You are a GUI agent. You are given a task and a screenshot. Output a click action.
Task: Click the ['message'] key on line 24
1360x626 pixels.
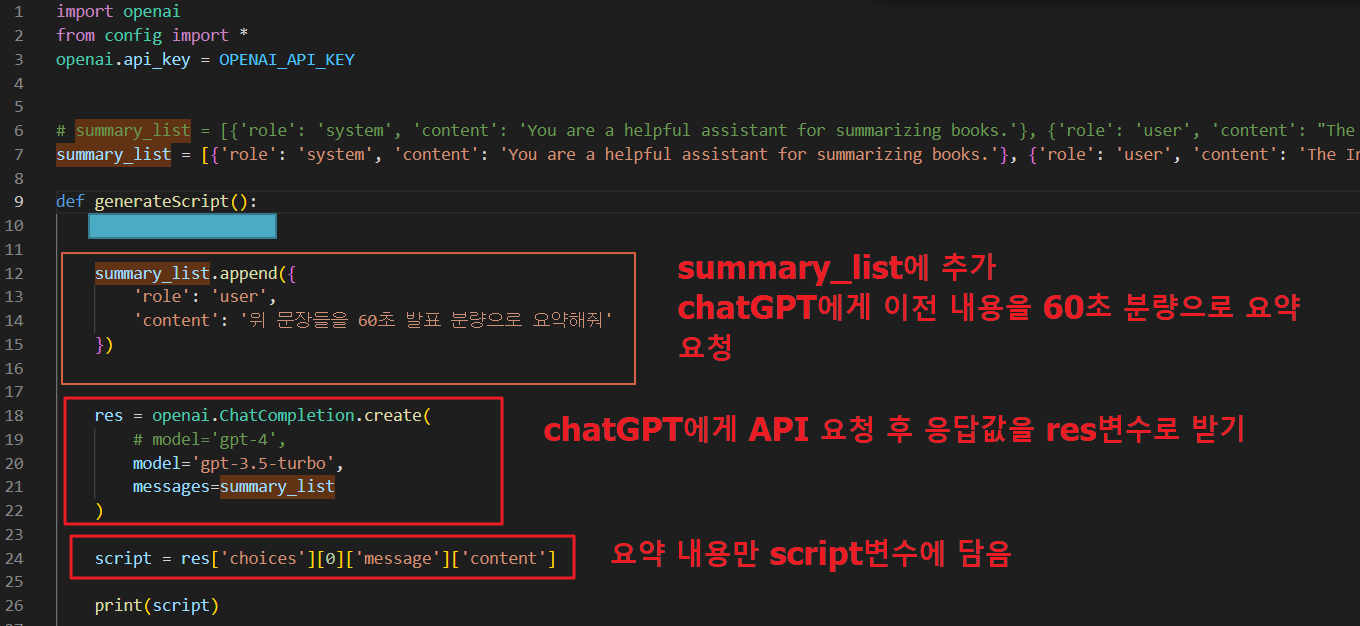tap(393, 558)
